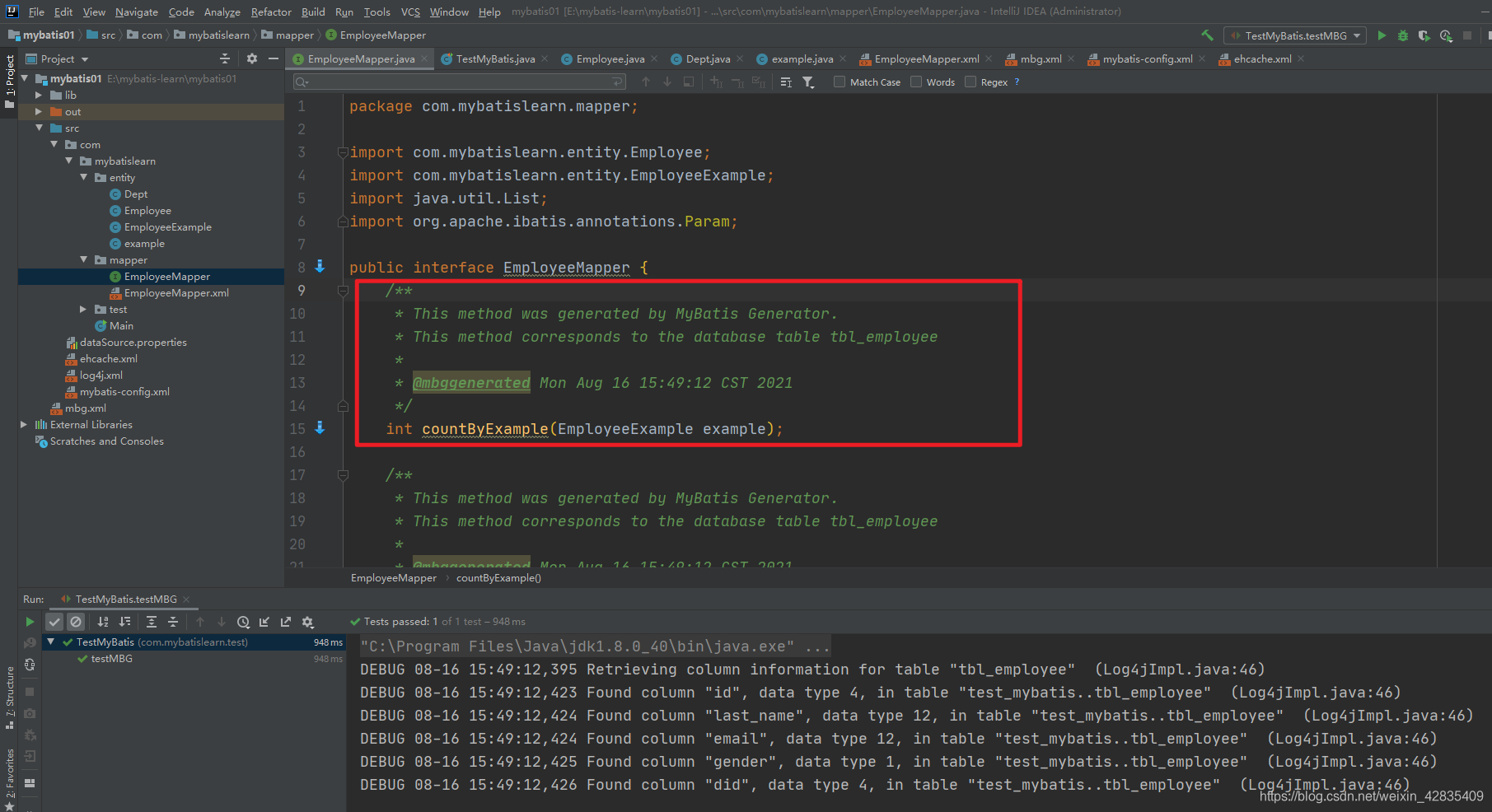Fold the Javadoc comment at line 9
1492x812 pixels.
[x=343, y=290]
